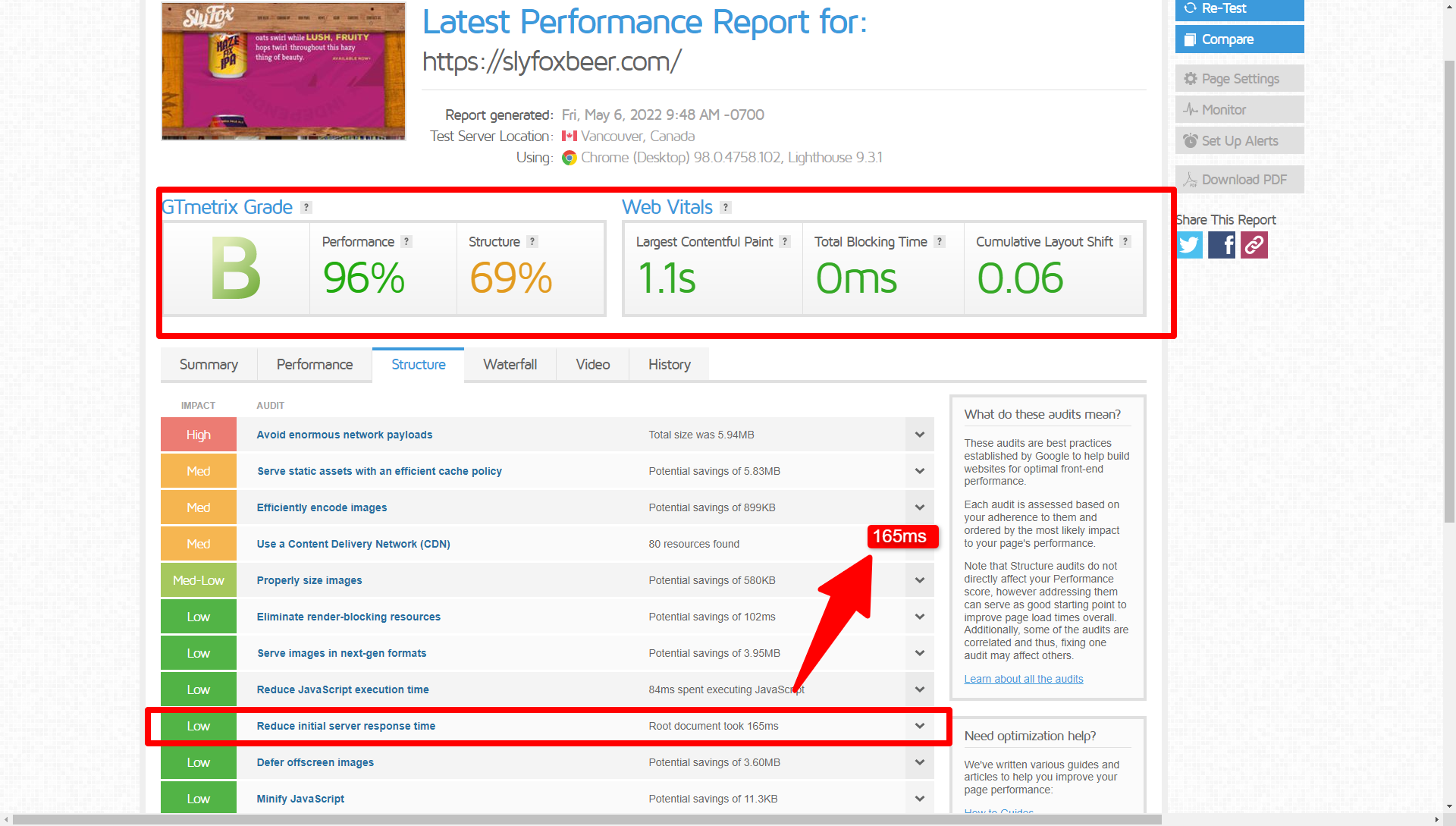The width and height of the screenshot is (1456, 826).
Task: Click the horizontal scrollbar at bottom
Action: [x=587, y=820]
